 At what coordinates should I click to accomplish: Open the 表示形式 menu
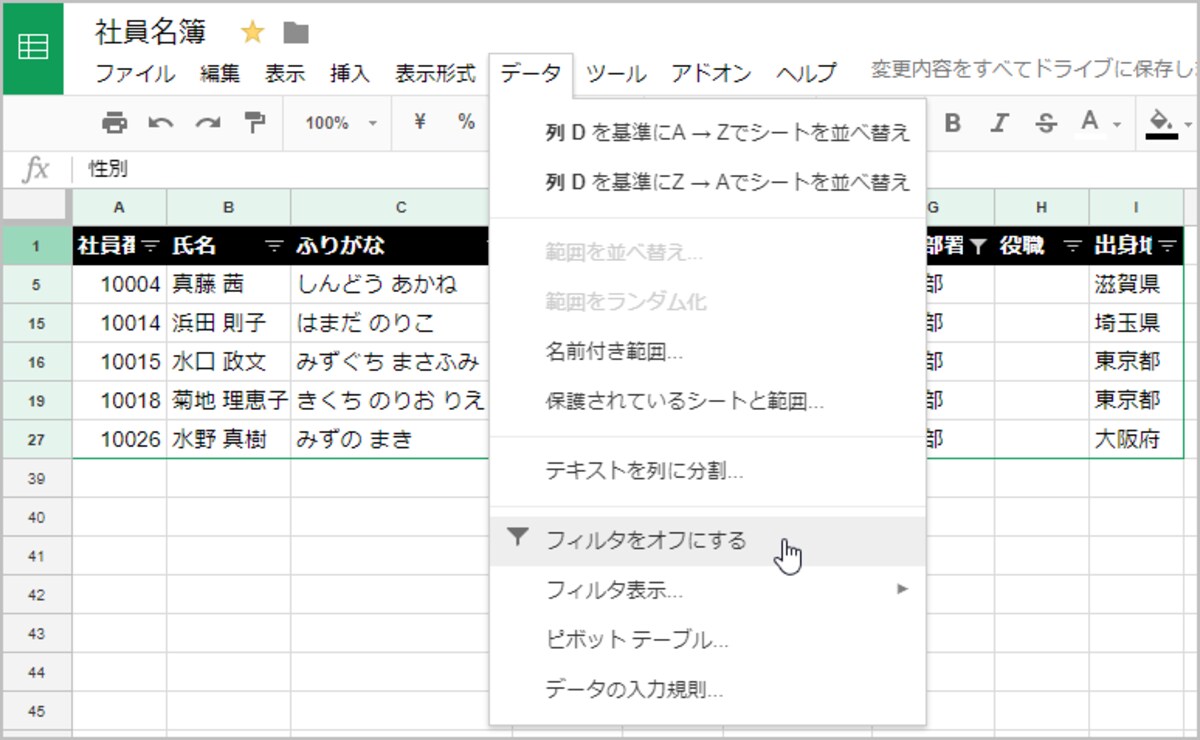point(435,73)
